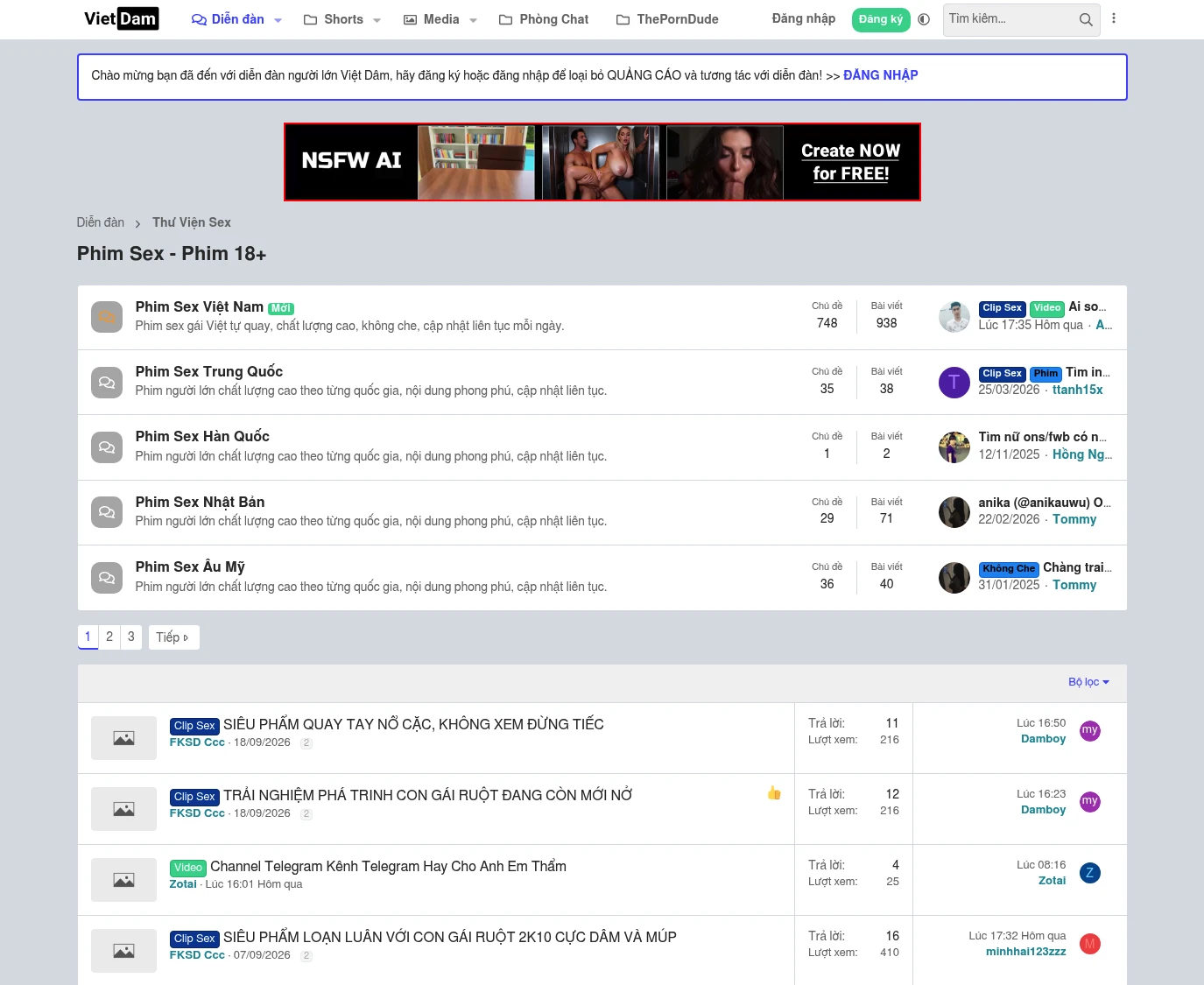Open Damboy's avatar at Lúc 16:23
This screenshot has height=985, width=1204.
[x=1089, y=802]
